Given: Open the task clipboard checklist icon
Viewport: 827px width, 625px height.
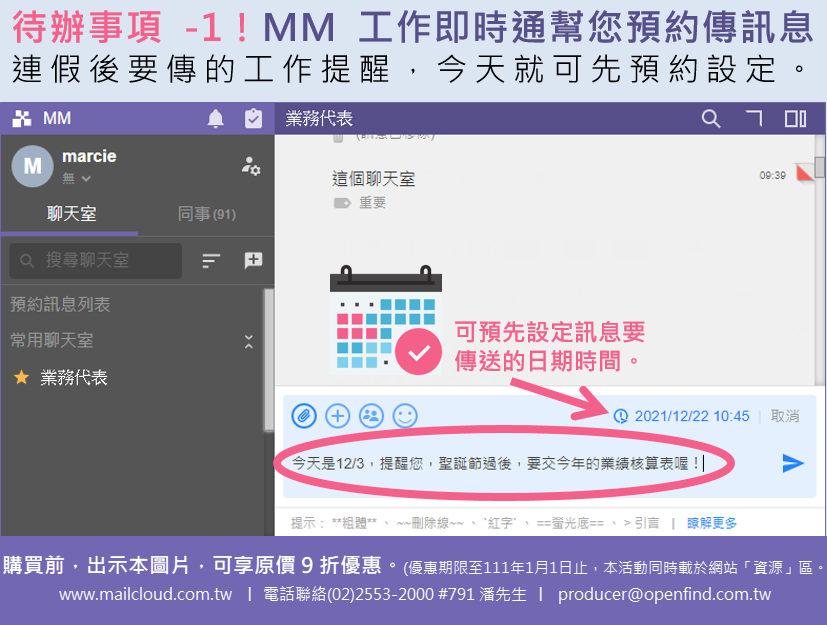Looking at the screenshot, I should pyautogui.click(x=253, y=119).
